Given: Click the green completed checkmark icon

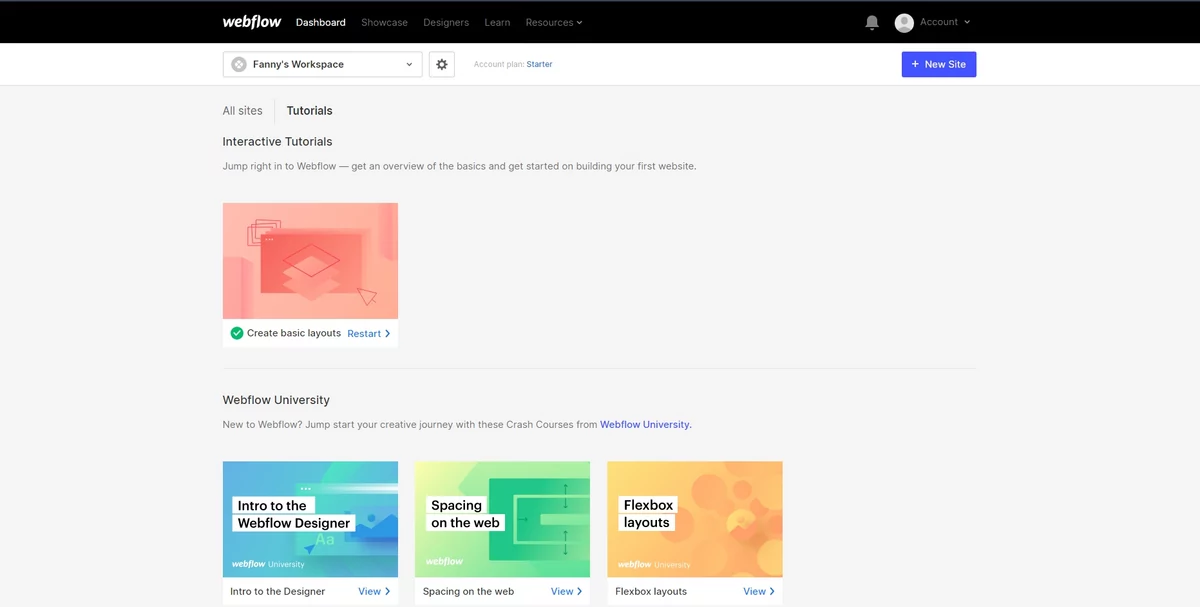Looking at the screenshot, I should [237, 333].
